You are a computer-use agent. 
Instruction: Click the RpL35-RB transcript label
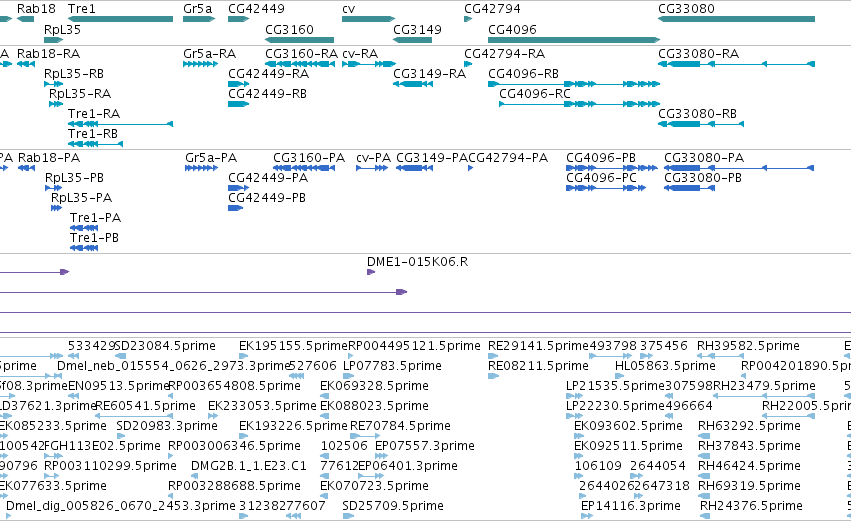point(74,74)
